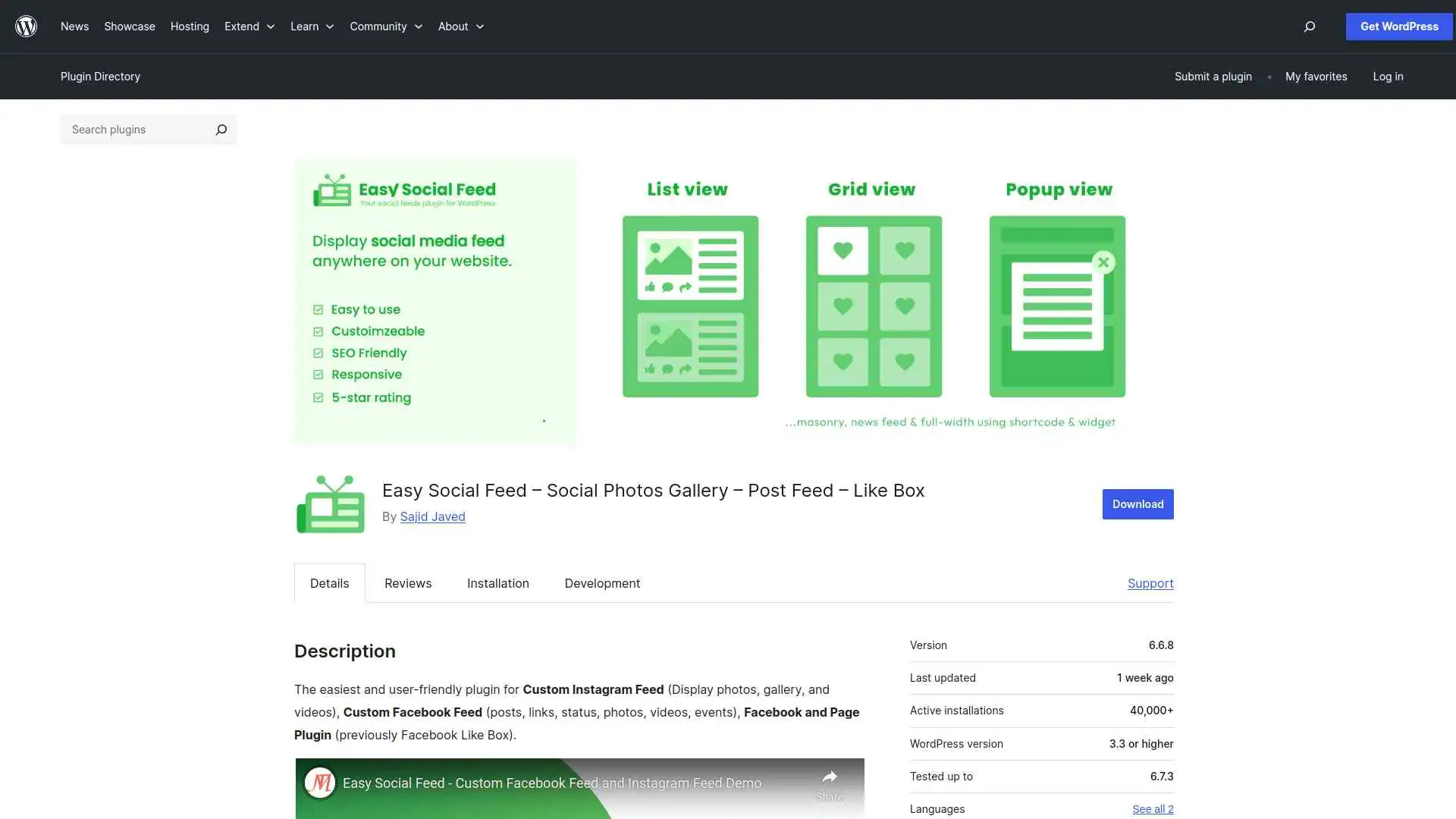This screenshot has height=819, width=1456.
Task: Expand the Community menu chevron
Action: (x=419, y=26)
